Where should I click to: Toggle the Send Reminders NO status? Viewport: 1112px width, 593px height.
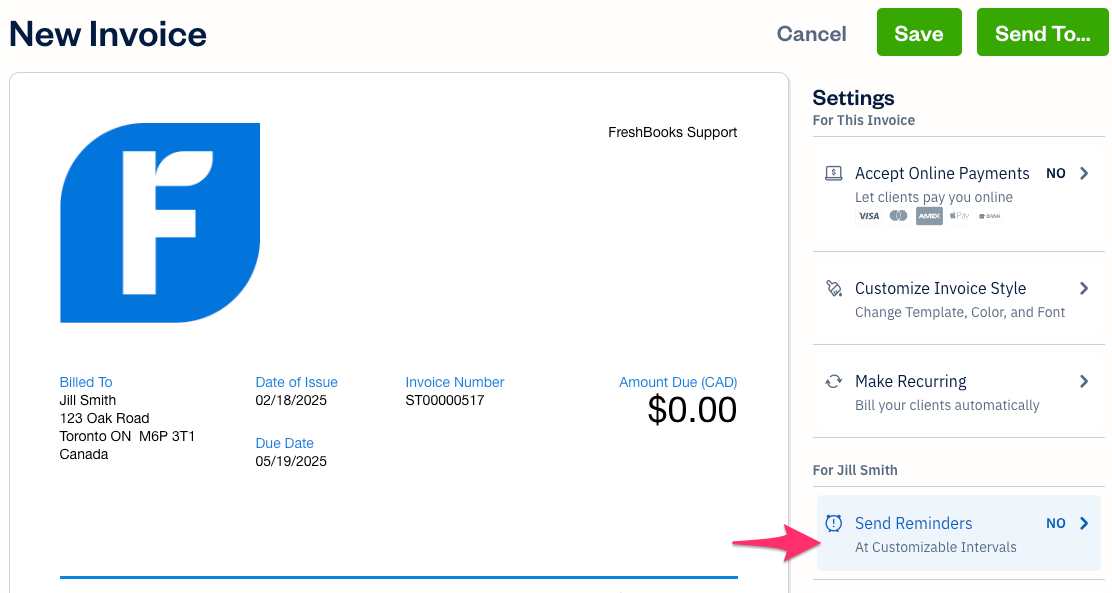[1055, 523]
